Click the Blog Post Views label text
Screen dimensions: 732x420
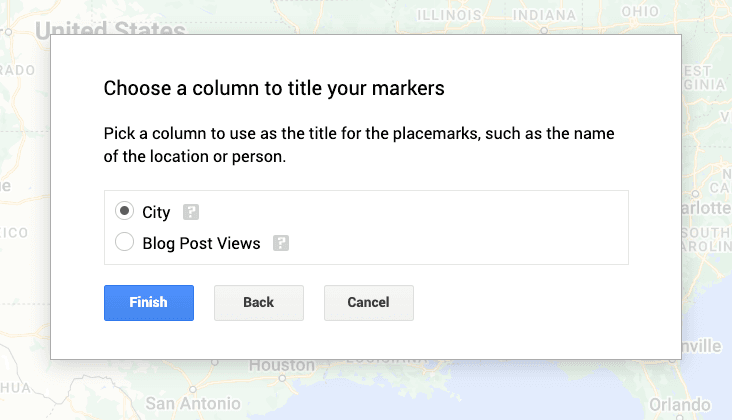click(x=201, y=242)
